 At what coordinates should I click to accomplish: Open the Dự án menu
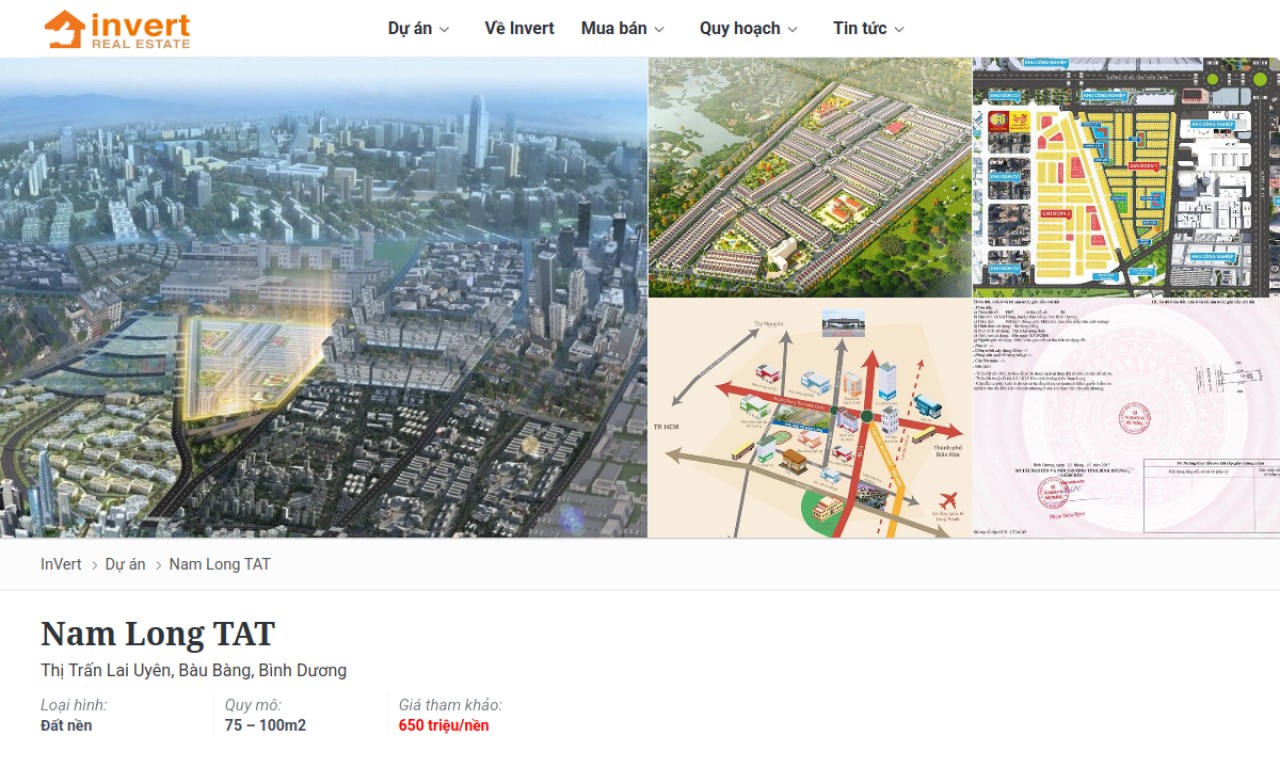coord(410,29)
